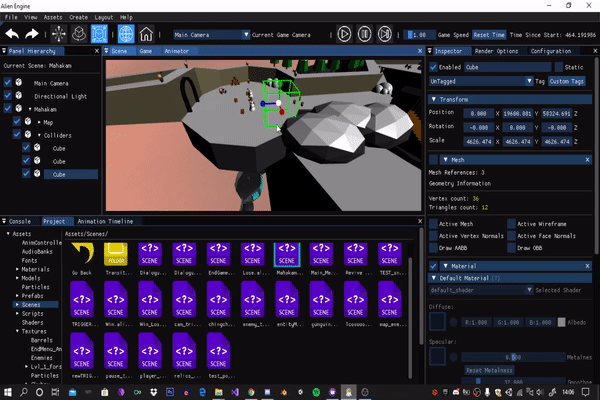Click the Custom Tags button
The width and height of the screenshot is (600, 400).
click(566, 81)
